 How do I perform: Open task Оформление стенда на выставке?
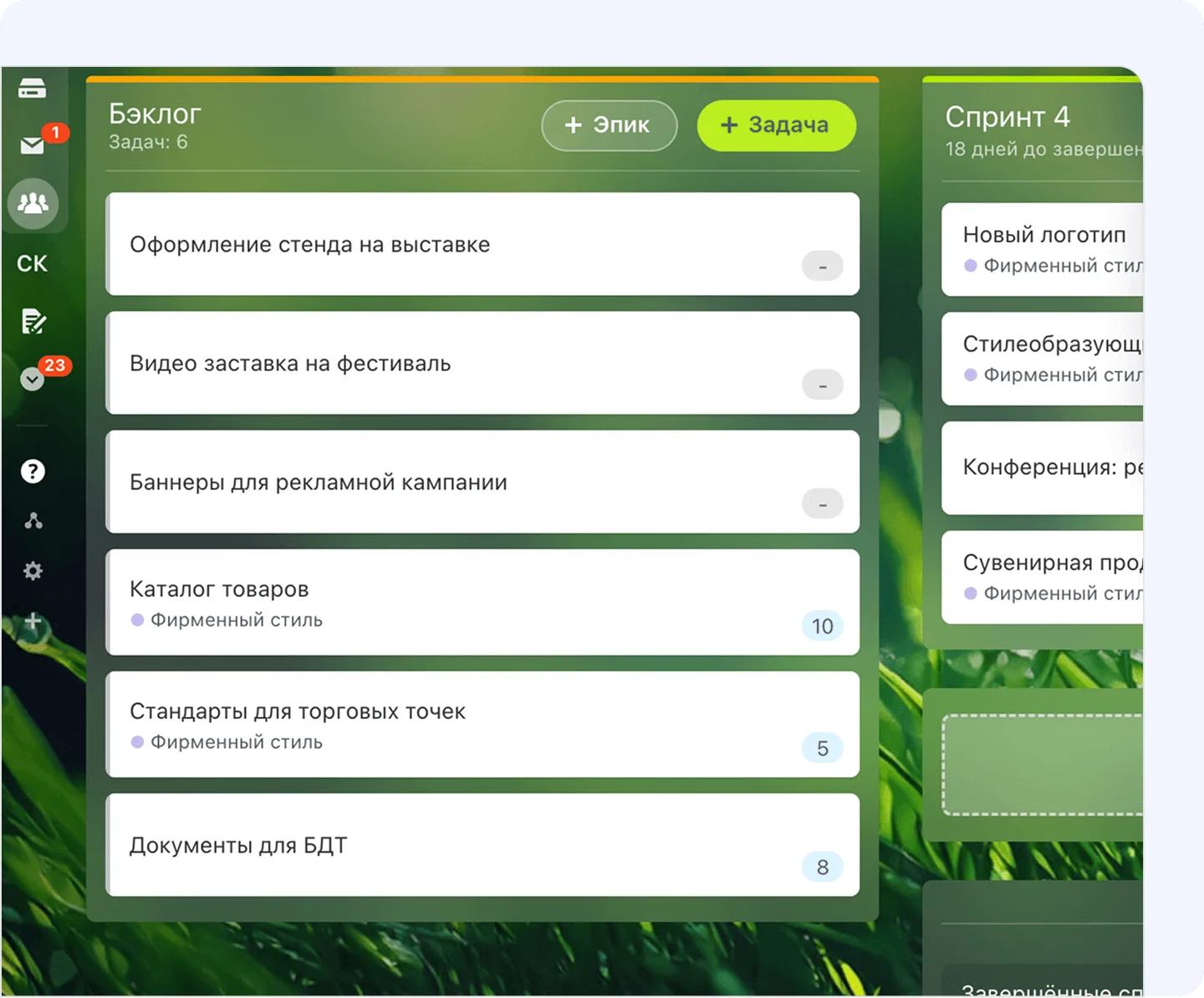(x=310, y=245)
